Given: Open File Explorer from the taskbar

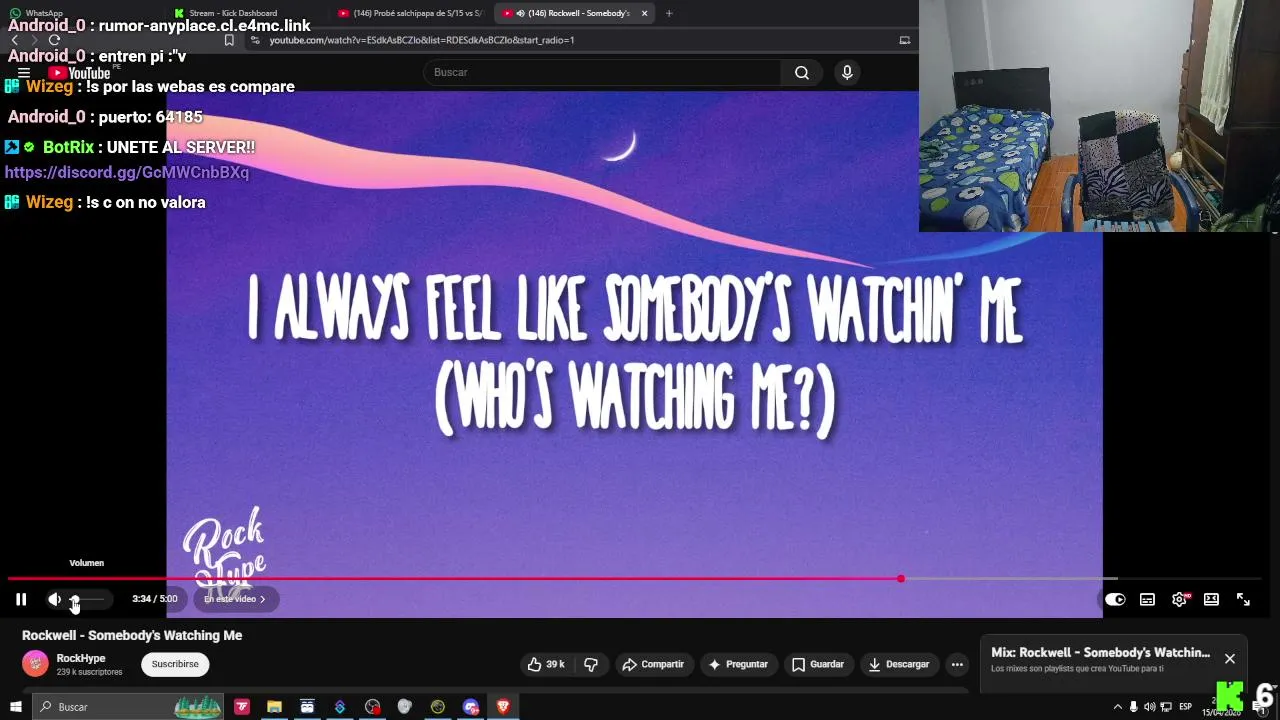Looking at the screenshot, I should (274, 707).
